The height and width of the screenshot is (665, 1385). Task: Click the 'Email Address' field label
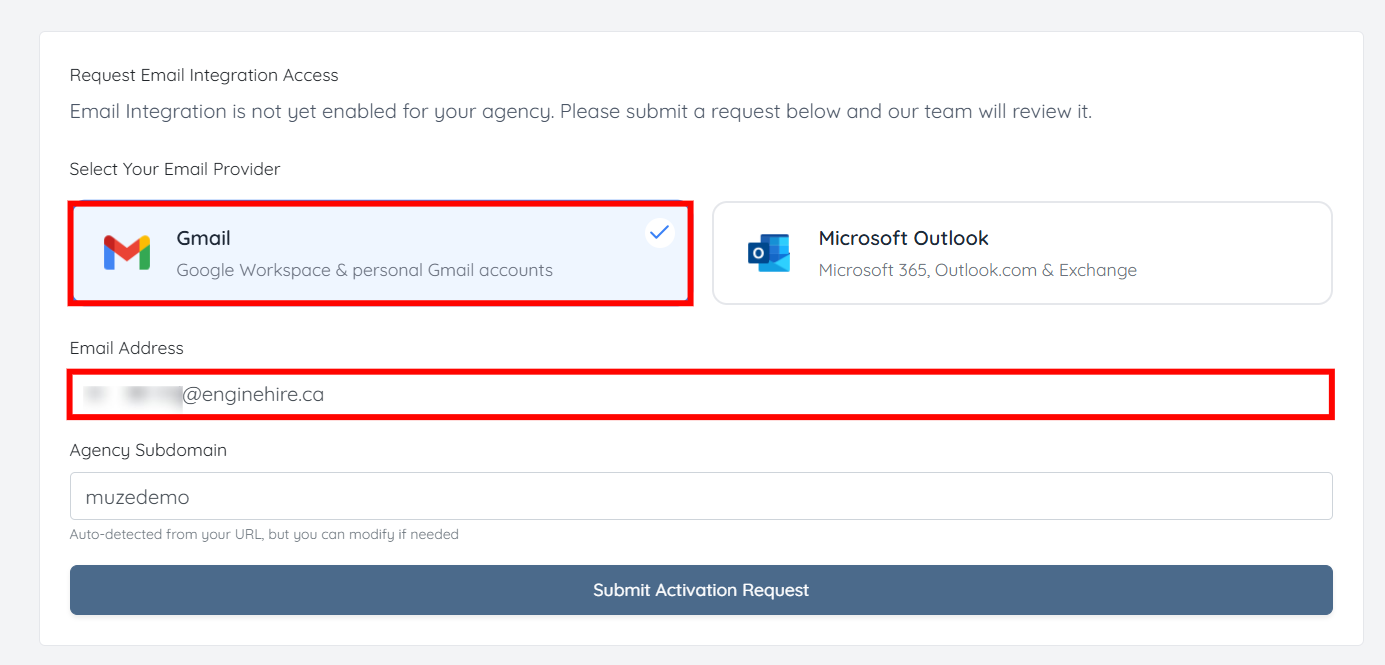coord(127,348)
